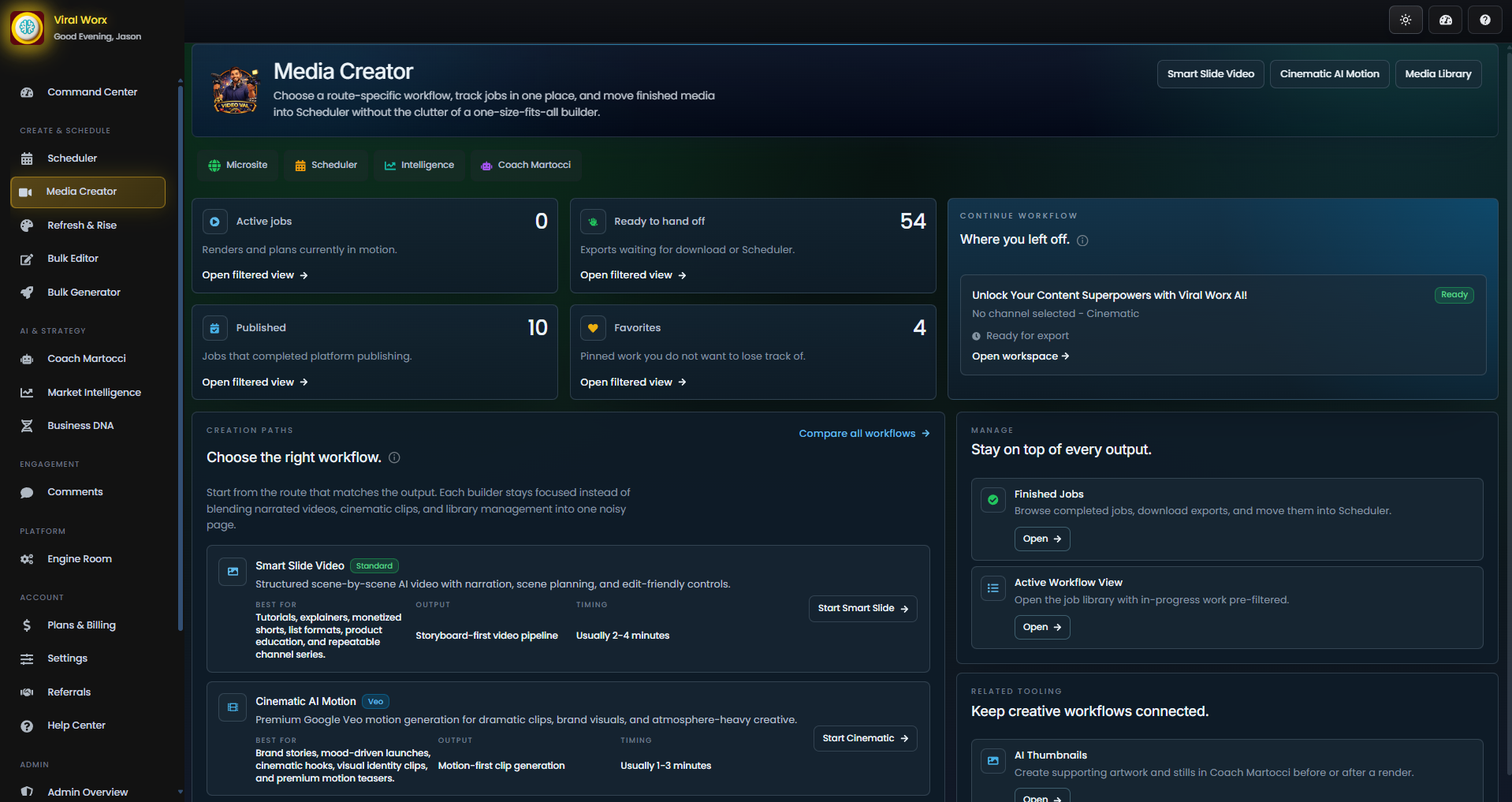The width and height of the screenshot is (1512, 802).
Task: Click "Usually 2-4 minutes" timing text
Action: click(x=623, y=636)
